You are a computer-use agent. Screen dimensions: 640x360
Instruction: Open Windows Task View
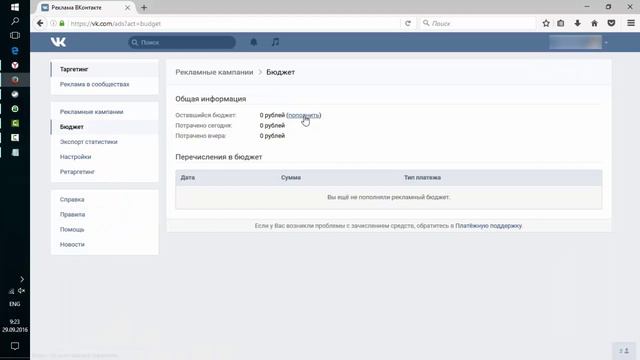coord(15,36)
